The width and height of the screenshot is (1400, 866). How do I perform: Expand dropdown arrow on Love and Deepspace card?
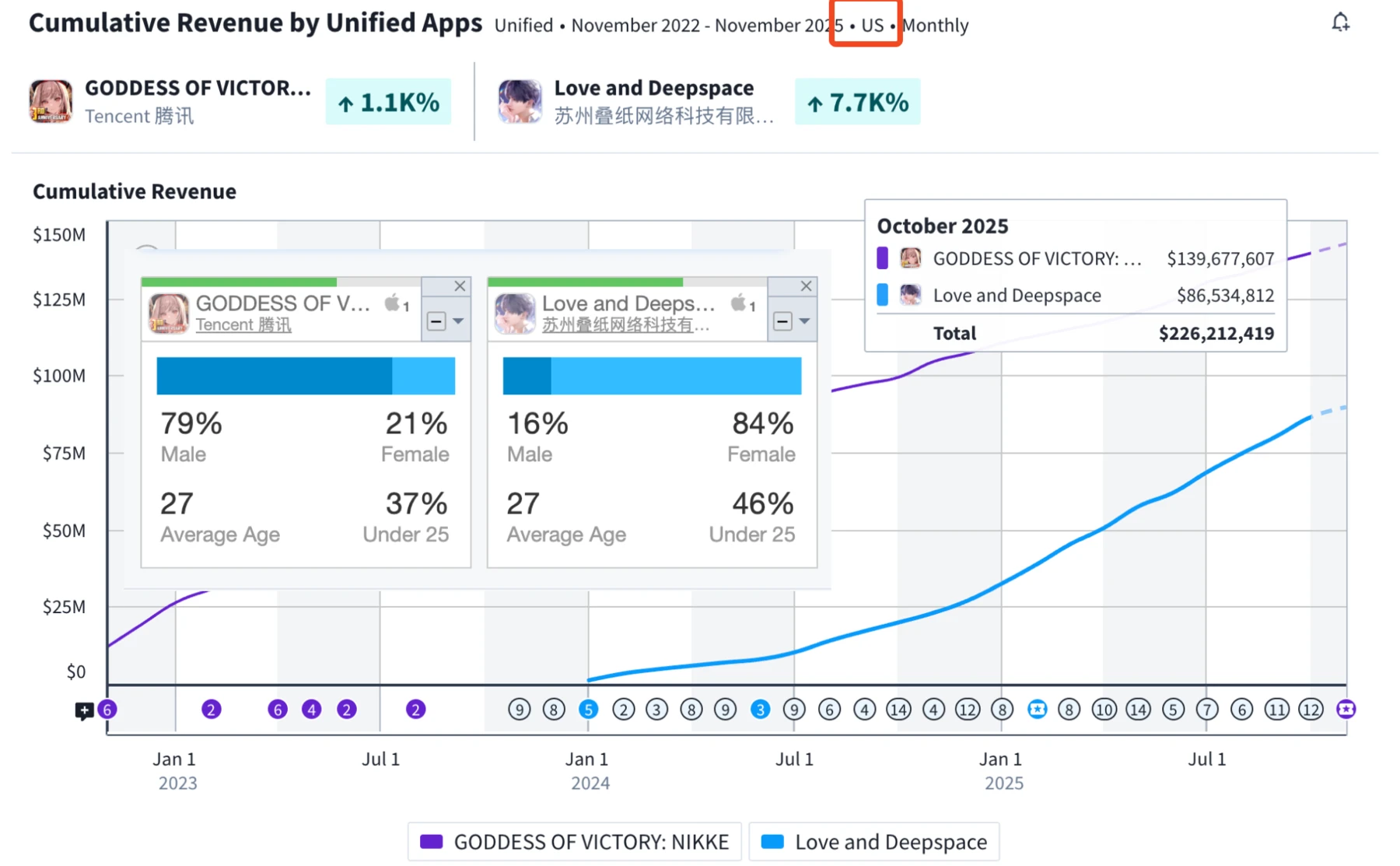coord(805,321)
